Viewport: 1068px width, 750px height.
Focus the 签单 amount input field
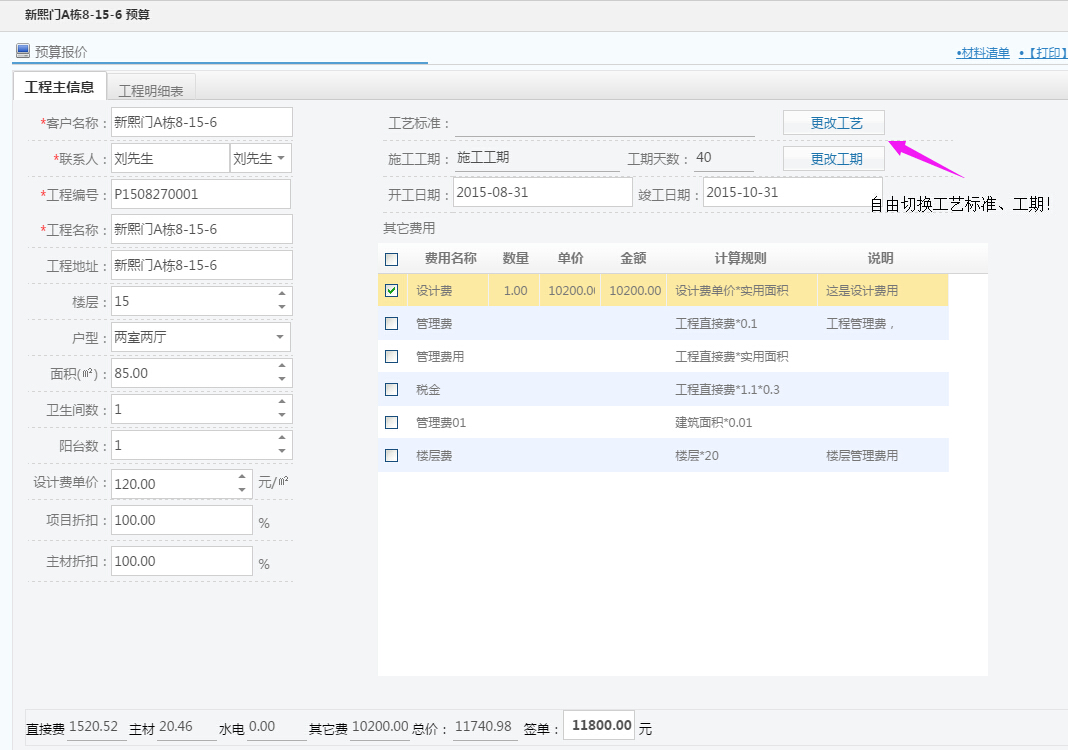[599, 726]
